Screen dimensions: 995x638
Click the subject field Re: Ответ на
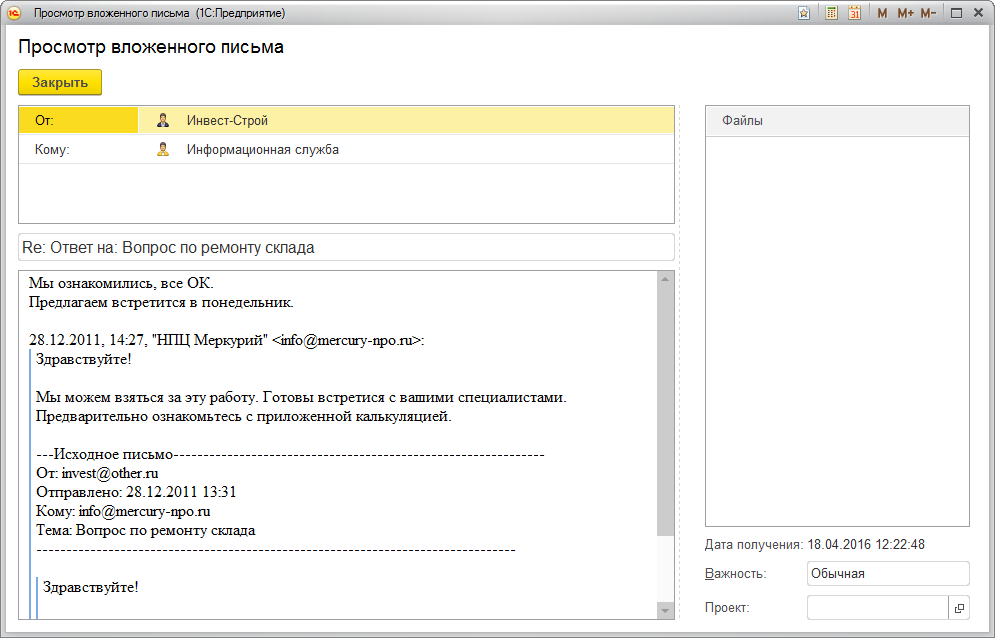click(346, 248)
